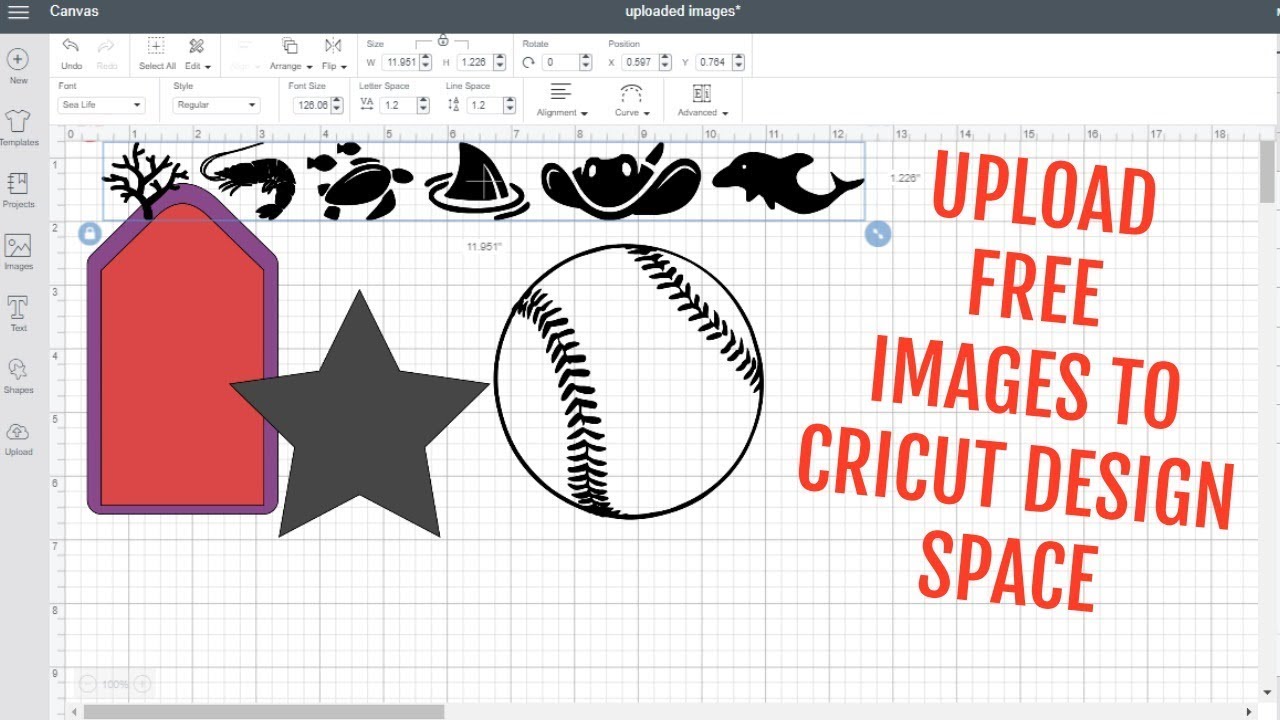This screenshot has height=720, width=1280.
Task: Click the Height input field
Action: (475, 62)
